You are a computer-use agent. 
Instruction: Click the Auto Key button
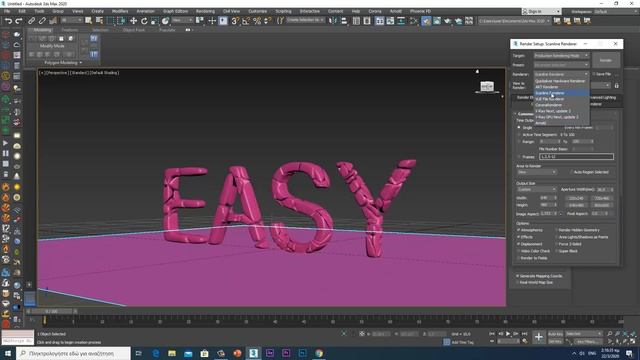(x=555, y=334)
